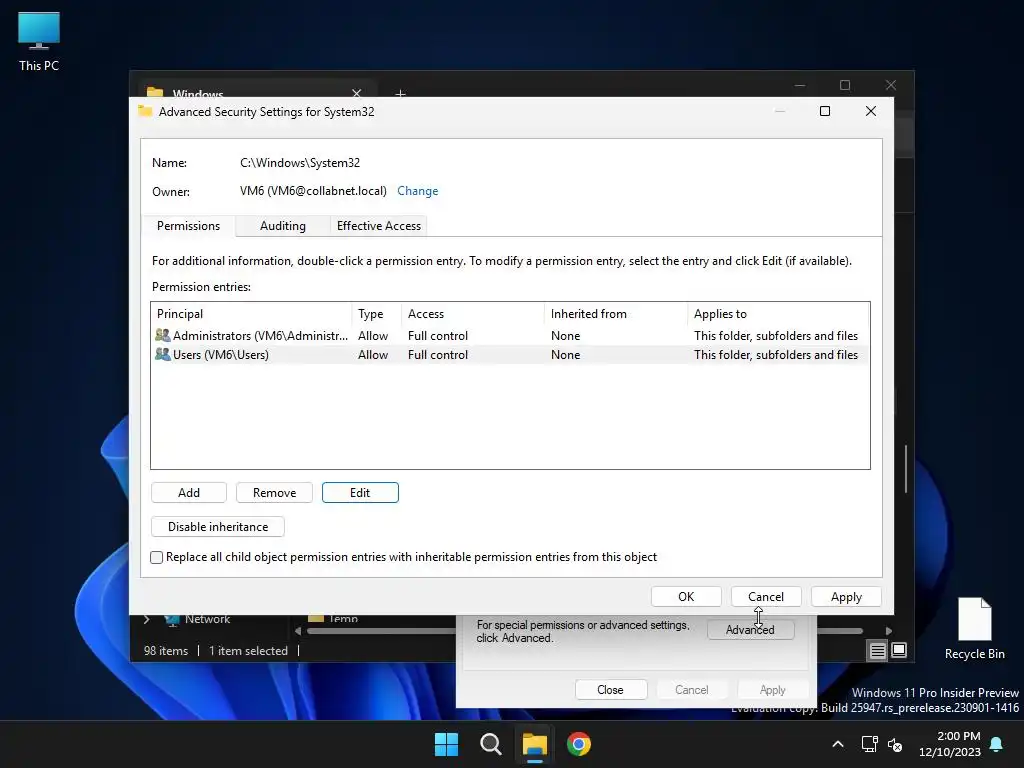This screenshot has width=1024, height=768.
Task: Close the Windows tab in File Explorer
Action: click(357, 93)
